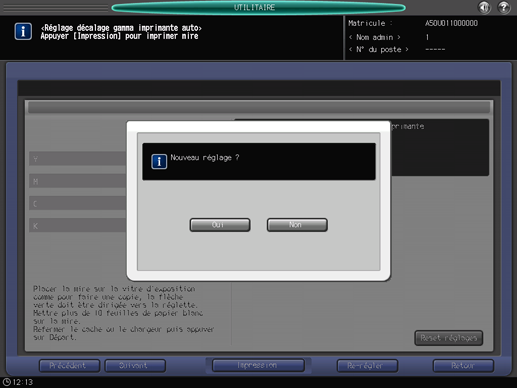Click the 'N° du poste' label
The height and width of the screenshot is (388, 517).
click(x=379, y=50)
